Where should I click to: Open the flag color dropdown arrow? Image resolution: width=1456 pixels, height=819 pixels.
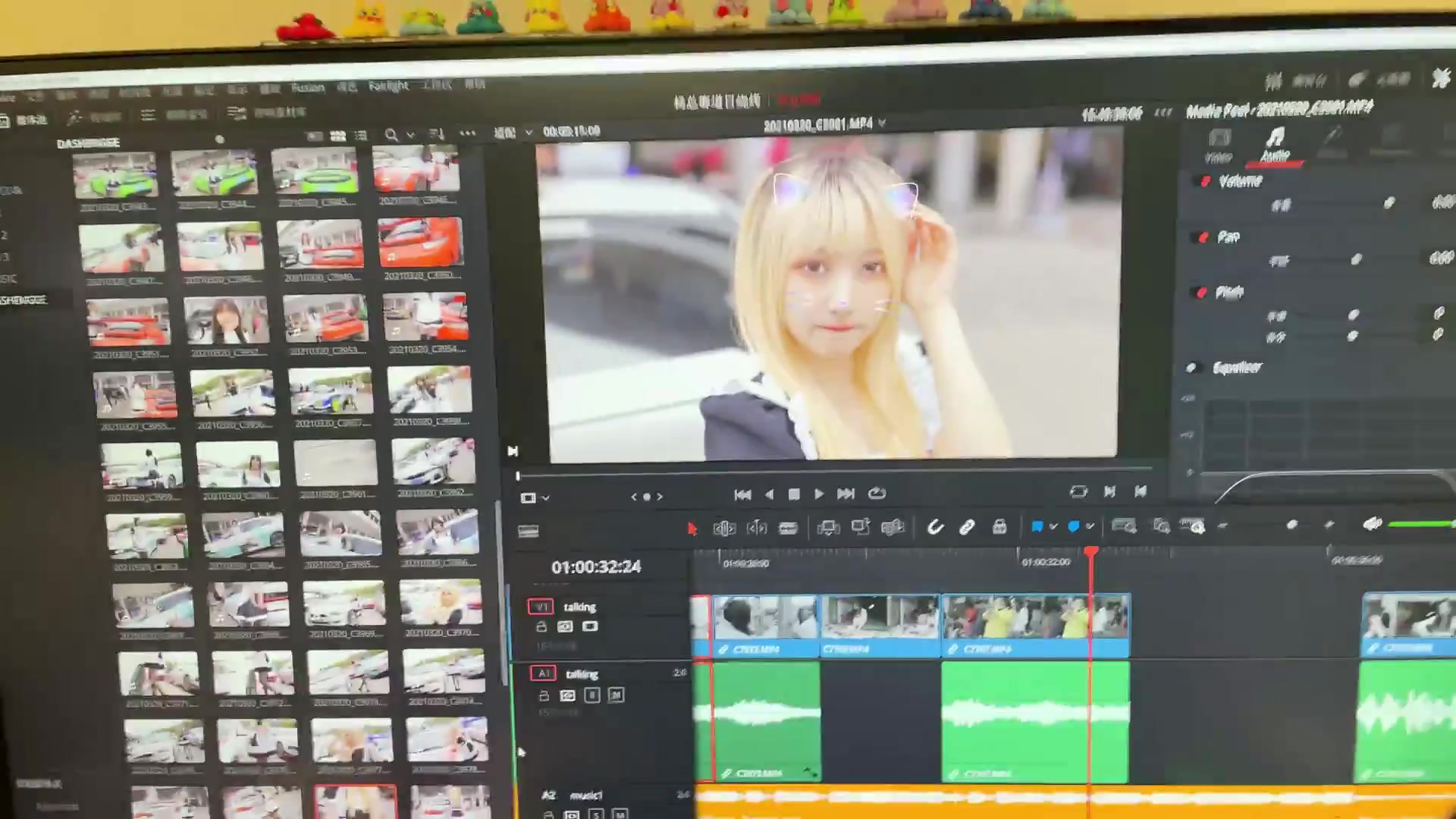pyautogui.click(x=1053, y=526)
